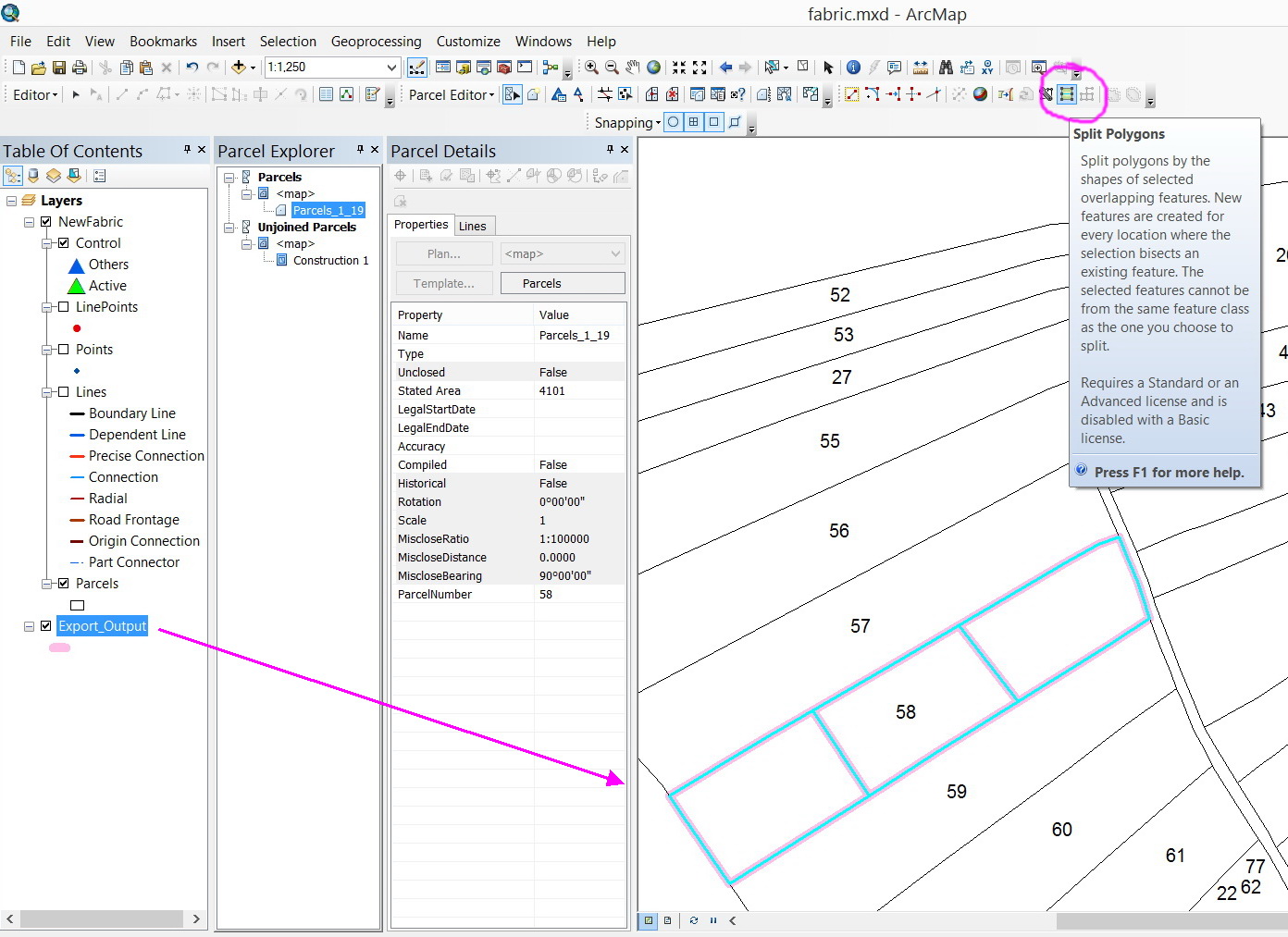Click the Sketch Properties icon
The image size is (1288, 937).
tap(346, 94)
